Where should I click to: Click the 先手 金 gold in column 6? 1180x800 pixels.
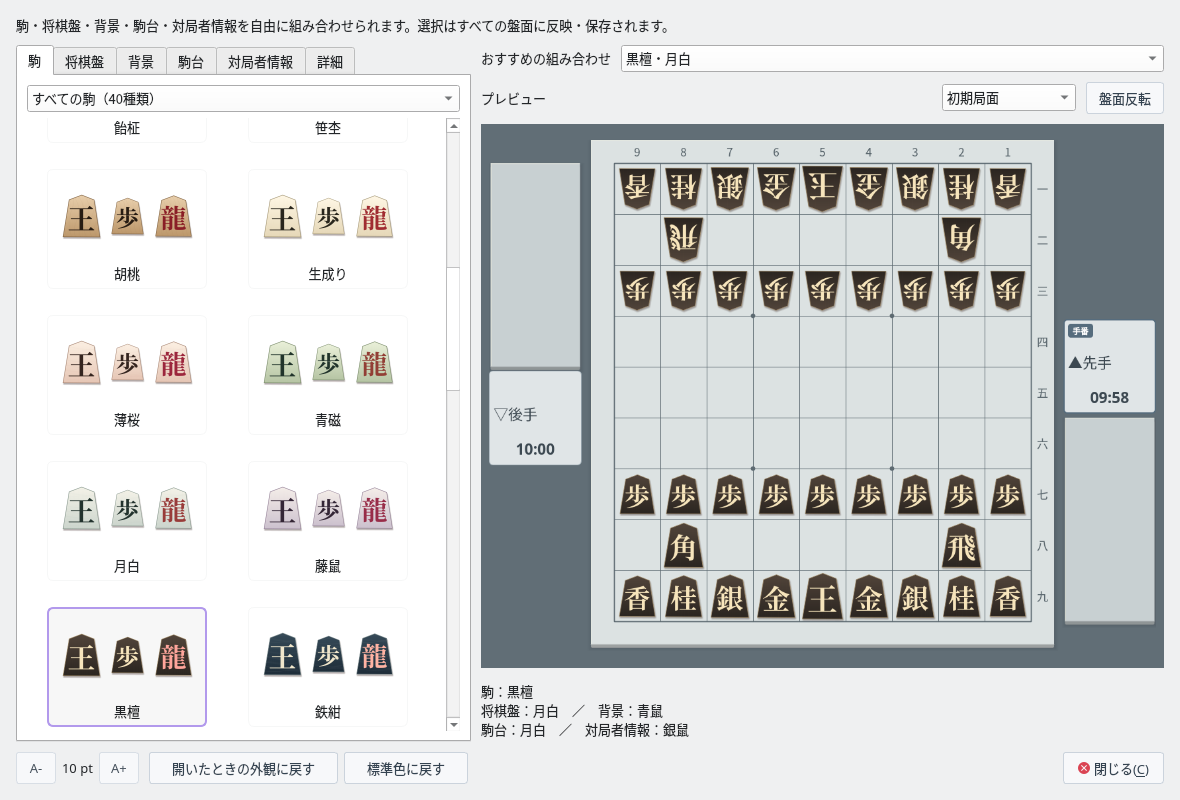pos(776,598)
